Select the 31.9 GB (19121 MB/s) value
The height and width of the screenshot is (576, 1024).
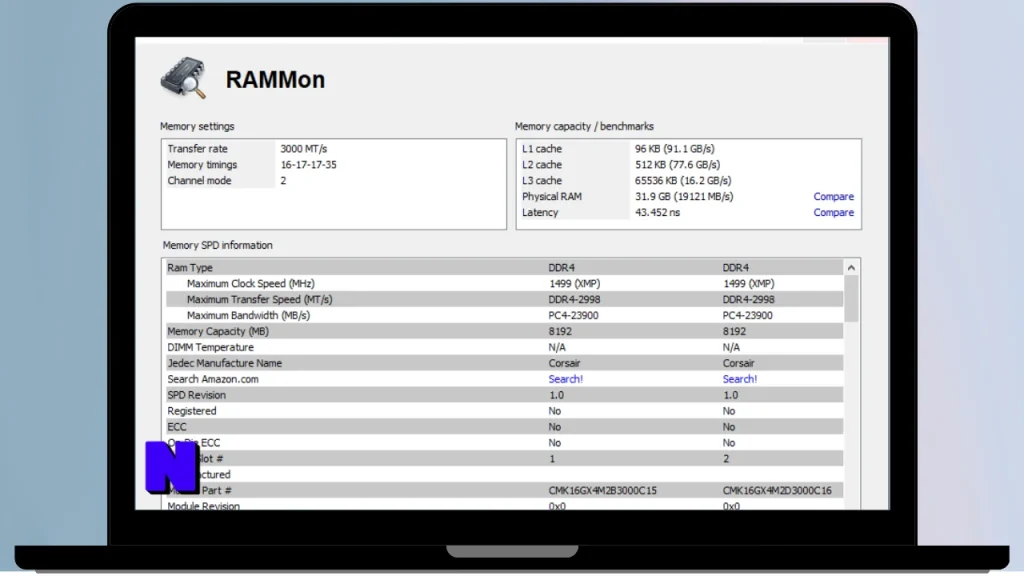[x=684, y=197]
